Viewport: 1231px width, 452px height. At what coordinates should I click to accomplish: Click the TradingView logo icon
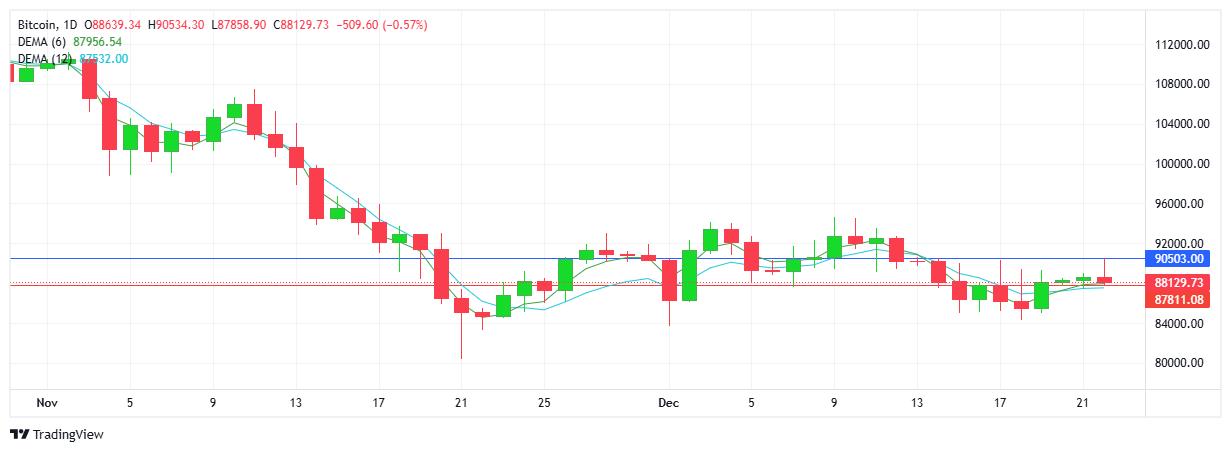point(19,435)
